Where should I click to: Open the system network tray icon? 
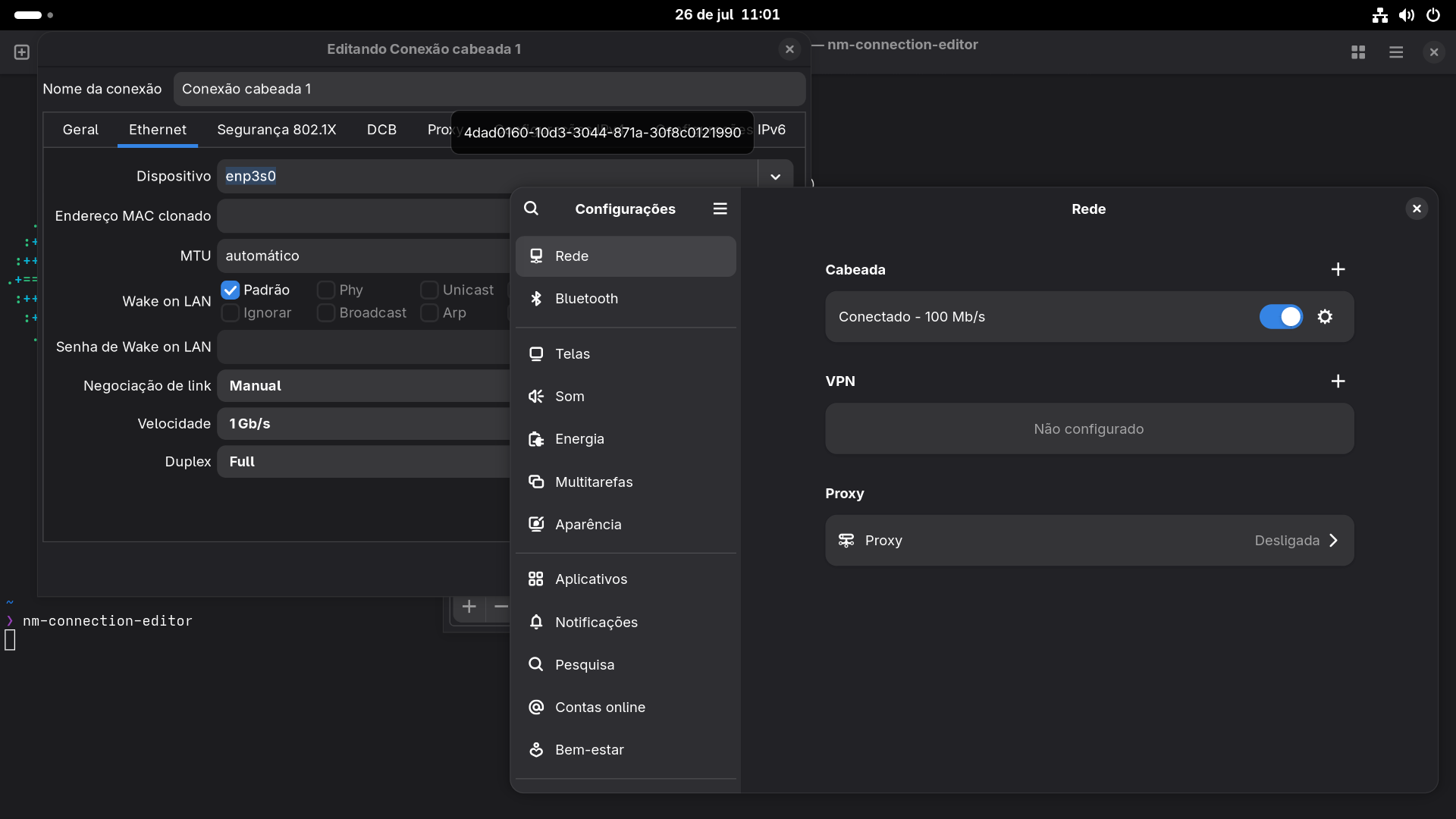click(x=1380, y=15)
